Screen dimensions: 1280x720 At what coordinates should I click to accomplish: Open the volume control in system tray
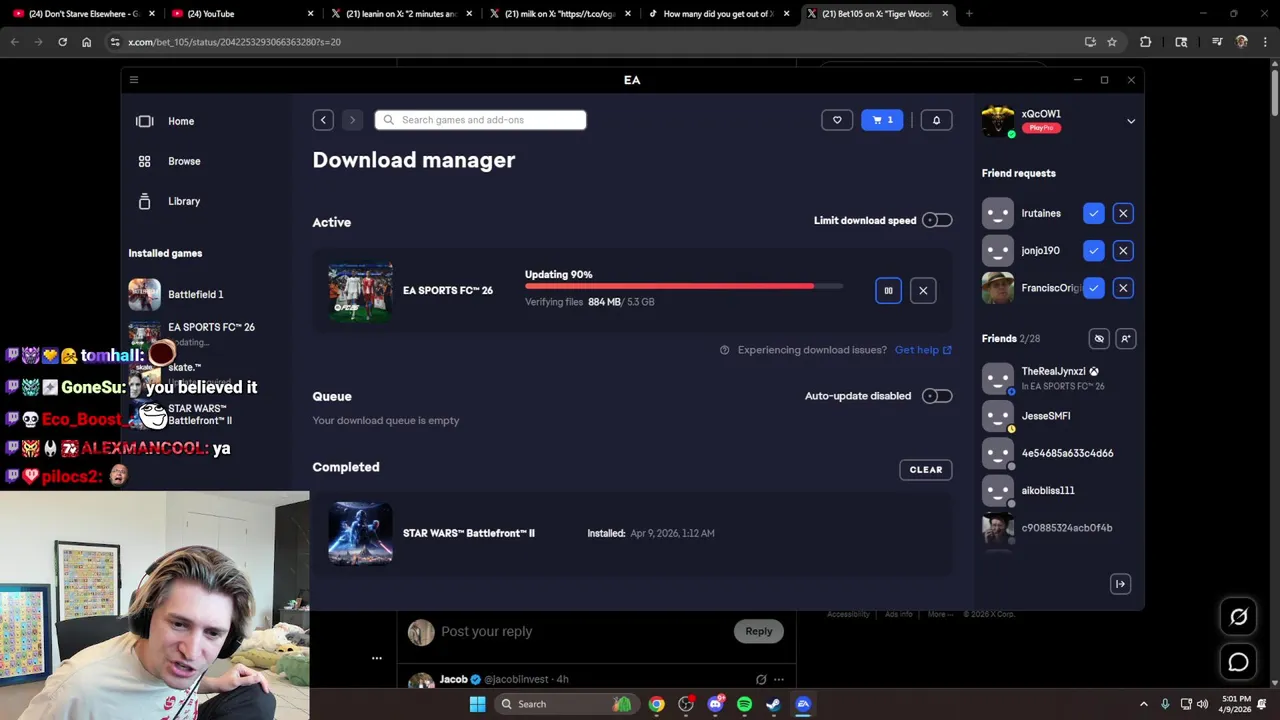tap(1202, 704)
